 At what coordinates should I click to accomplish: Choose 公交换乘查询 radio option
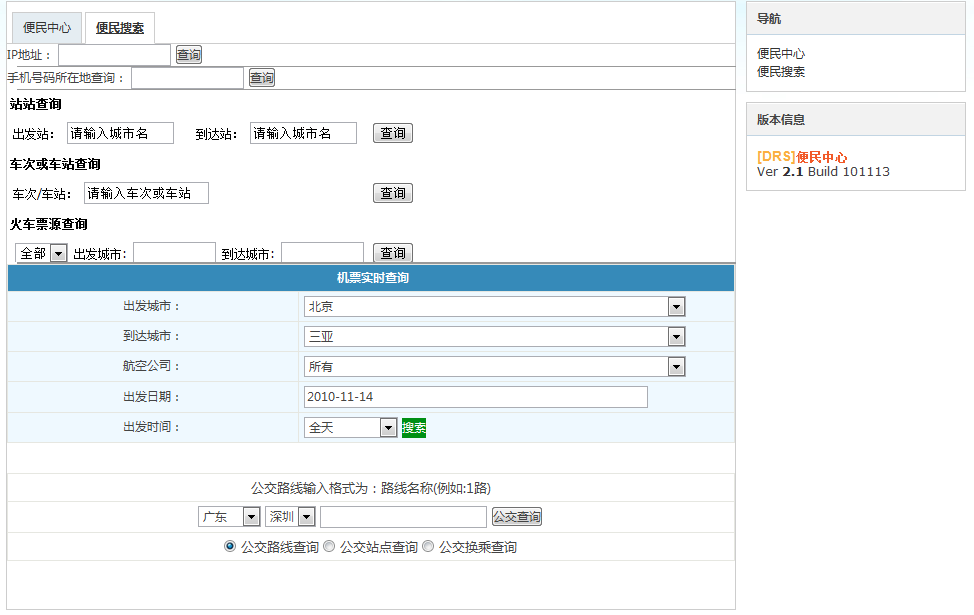tap(428, 547)
